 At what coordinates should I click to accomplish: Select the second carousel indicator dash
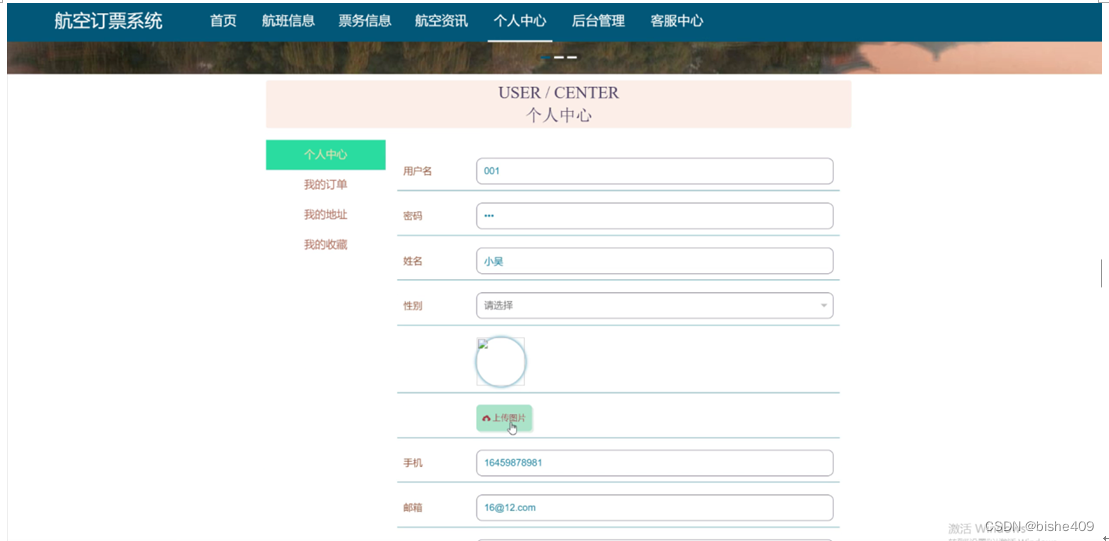tap(559, 57)
